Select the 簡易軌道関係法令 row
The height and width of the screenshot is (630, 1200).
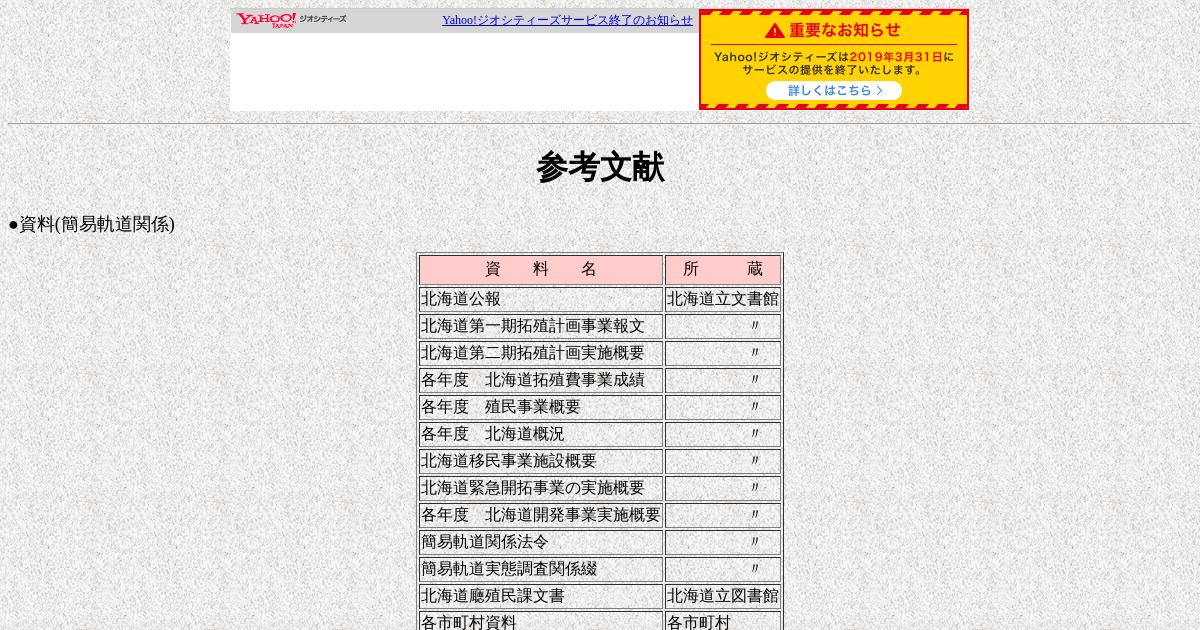pos(600,542)
